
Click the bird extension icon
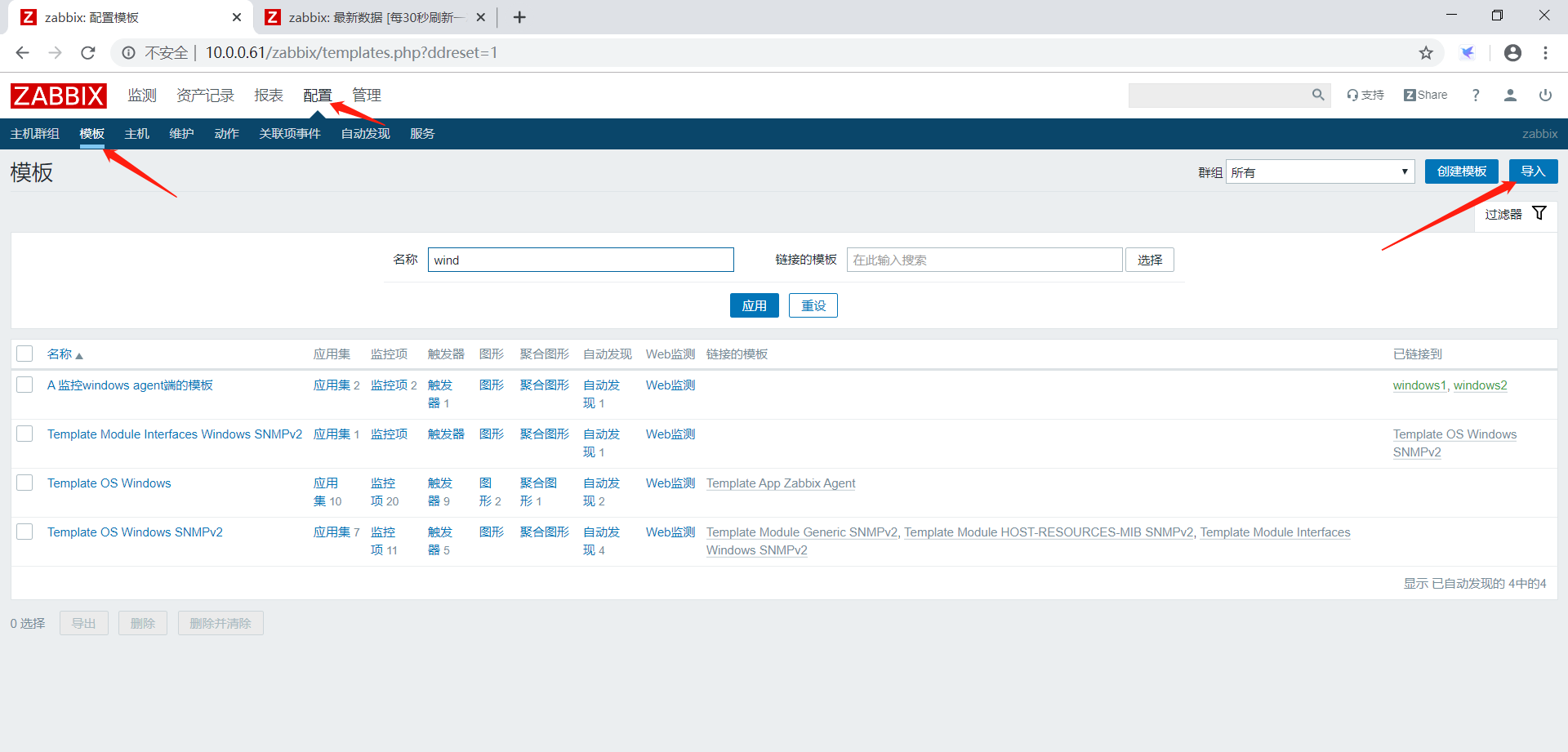(x=1468, y=53)
